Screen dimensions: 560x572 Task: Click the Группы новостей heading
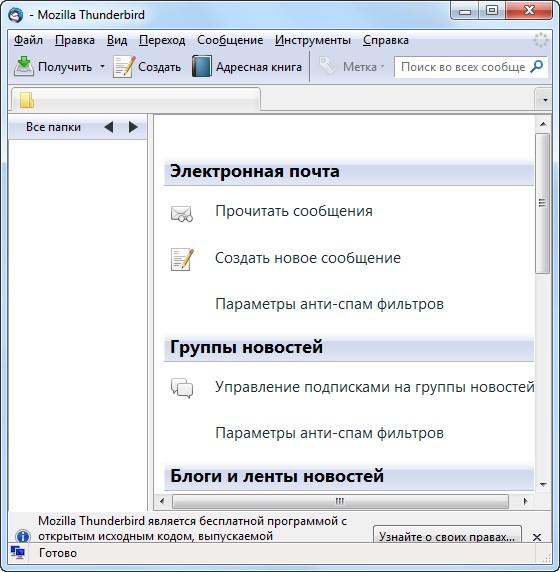tap(246, 347)
